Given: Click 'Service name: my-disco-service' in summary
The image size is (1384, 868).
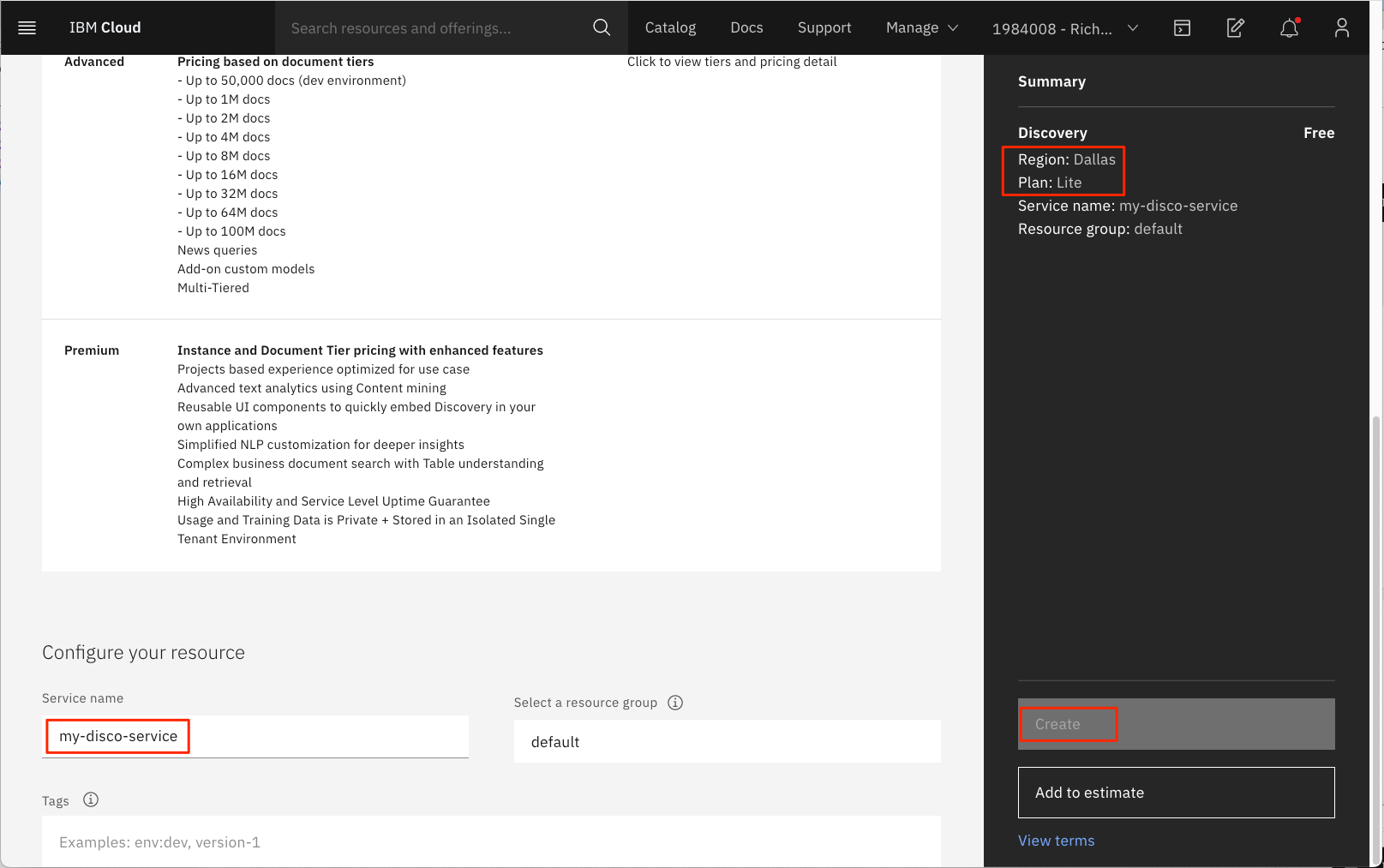Looking at the screenshot, I should pyautogui.click(x=1128, y=206).
